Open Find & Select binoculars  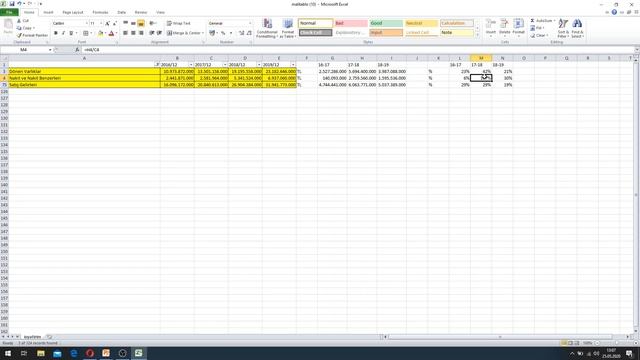pyautogui.click(x=577, y=28)
